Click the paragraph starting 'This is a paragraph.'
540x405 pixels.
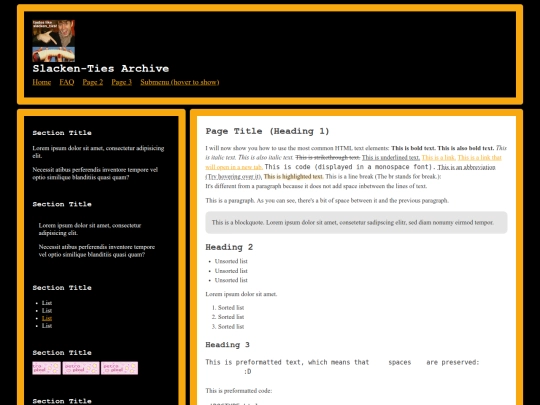coord(327,200)
